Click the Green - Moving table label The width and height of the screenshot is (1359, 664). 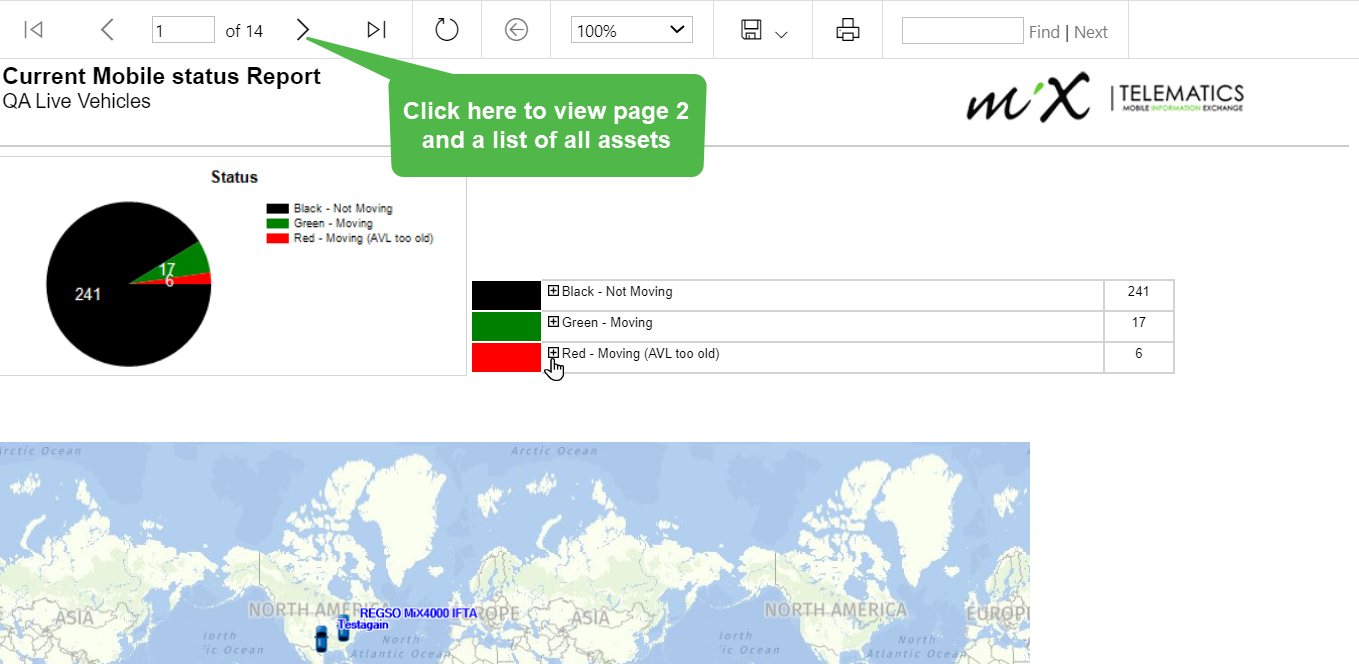(x=607, y=323)
